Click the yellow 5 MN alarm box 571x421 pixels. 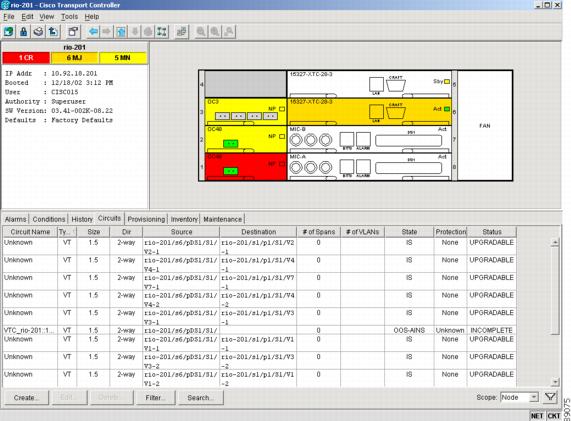(123, 58)
